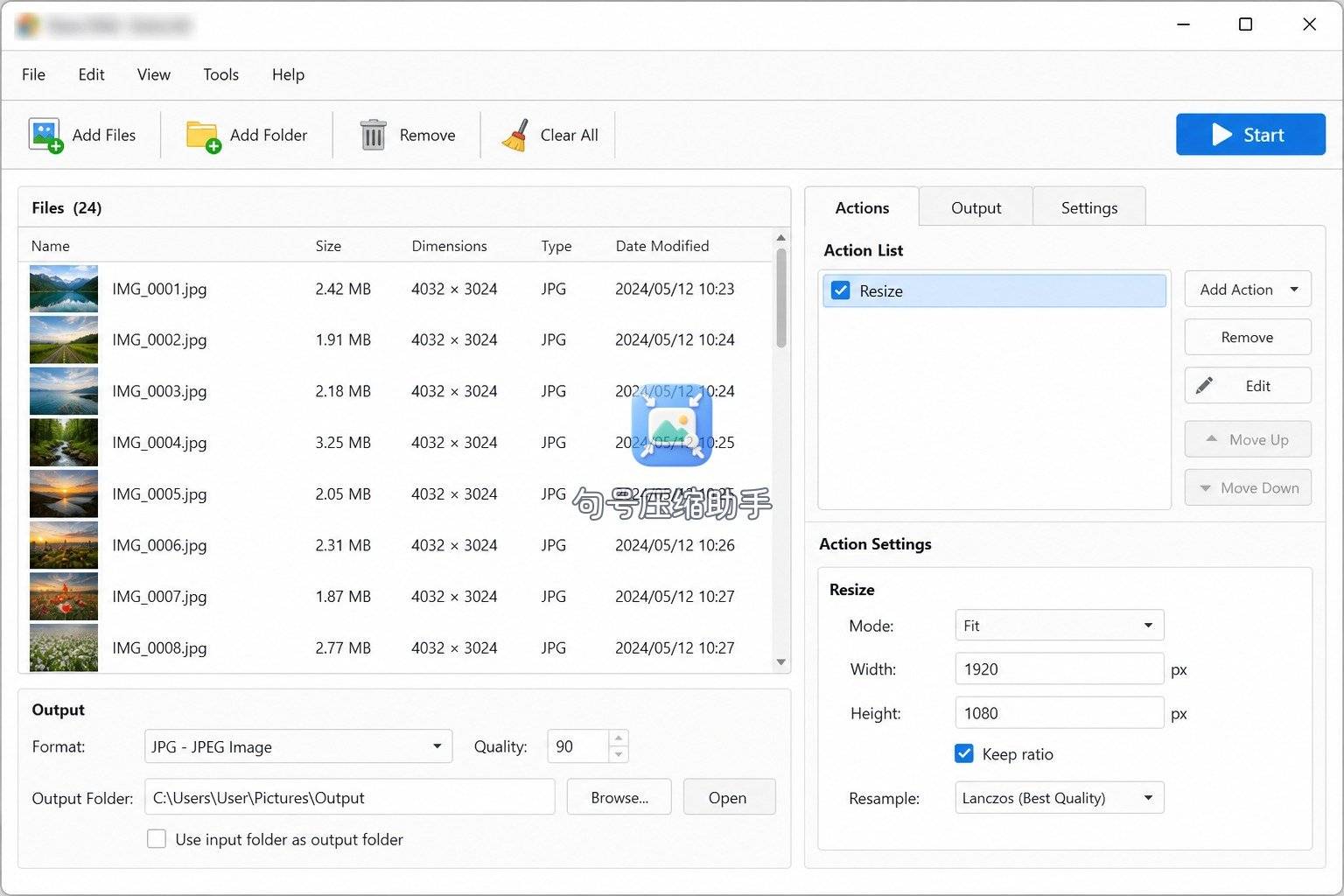The image size is (1344, 896).
Task: Disable the Resize action checkbox
Action: (840, 290)
